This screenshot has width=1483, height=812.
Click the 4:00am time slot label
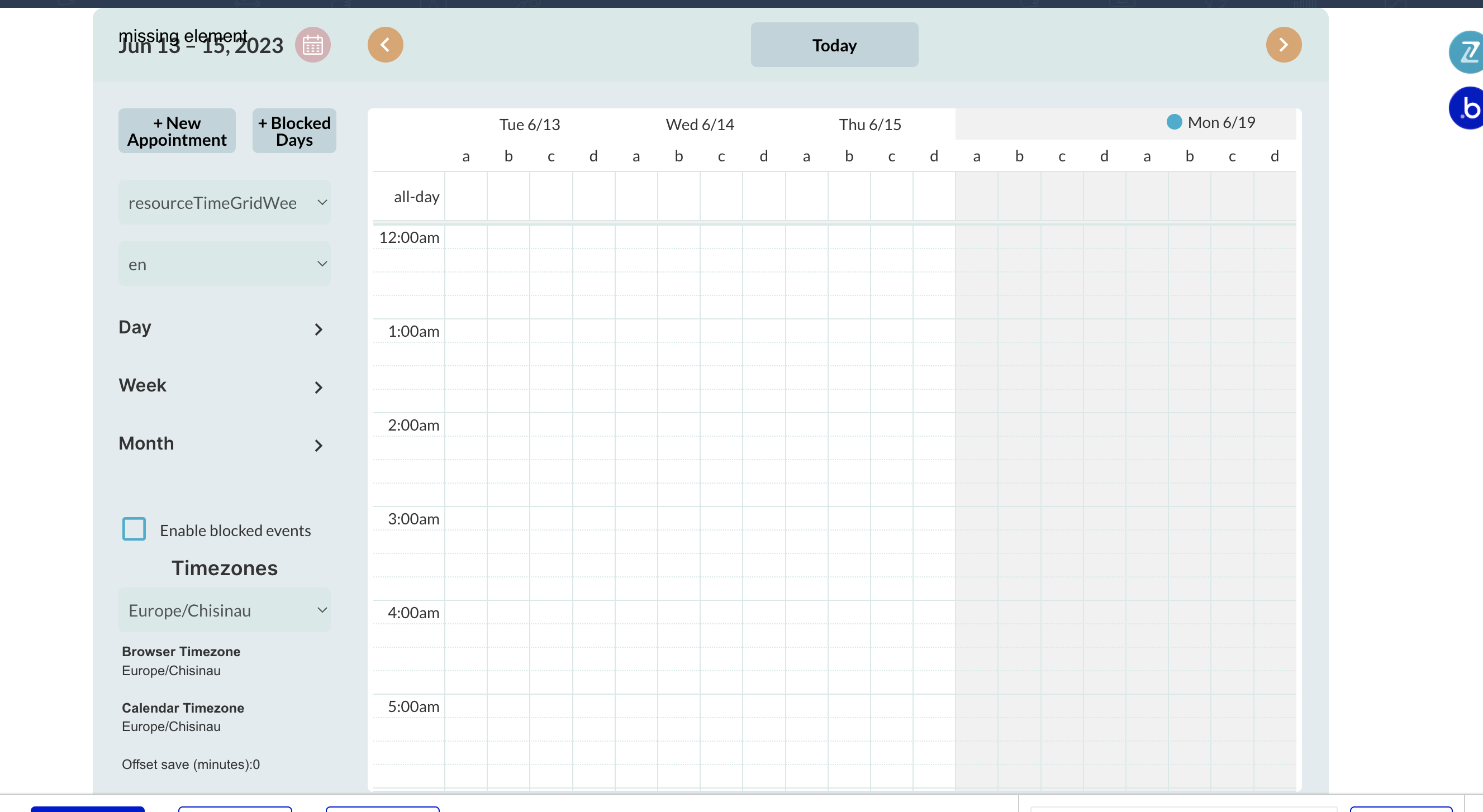[x=413, y=613]
